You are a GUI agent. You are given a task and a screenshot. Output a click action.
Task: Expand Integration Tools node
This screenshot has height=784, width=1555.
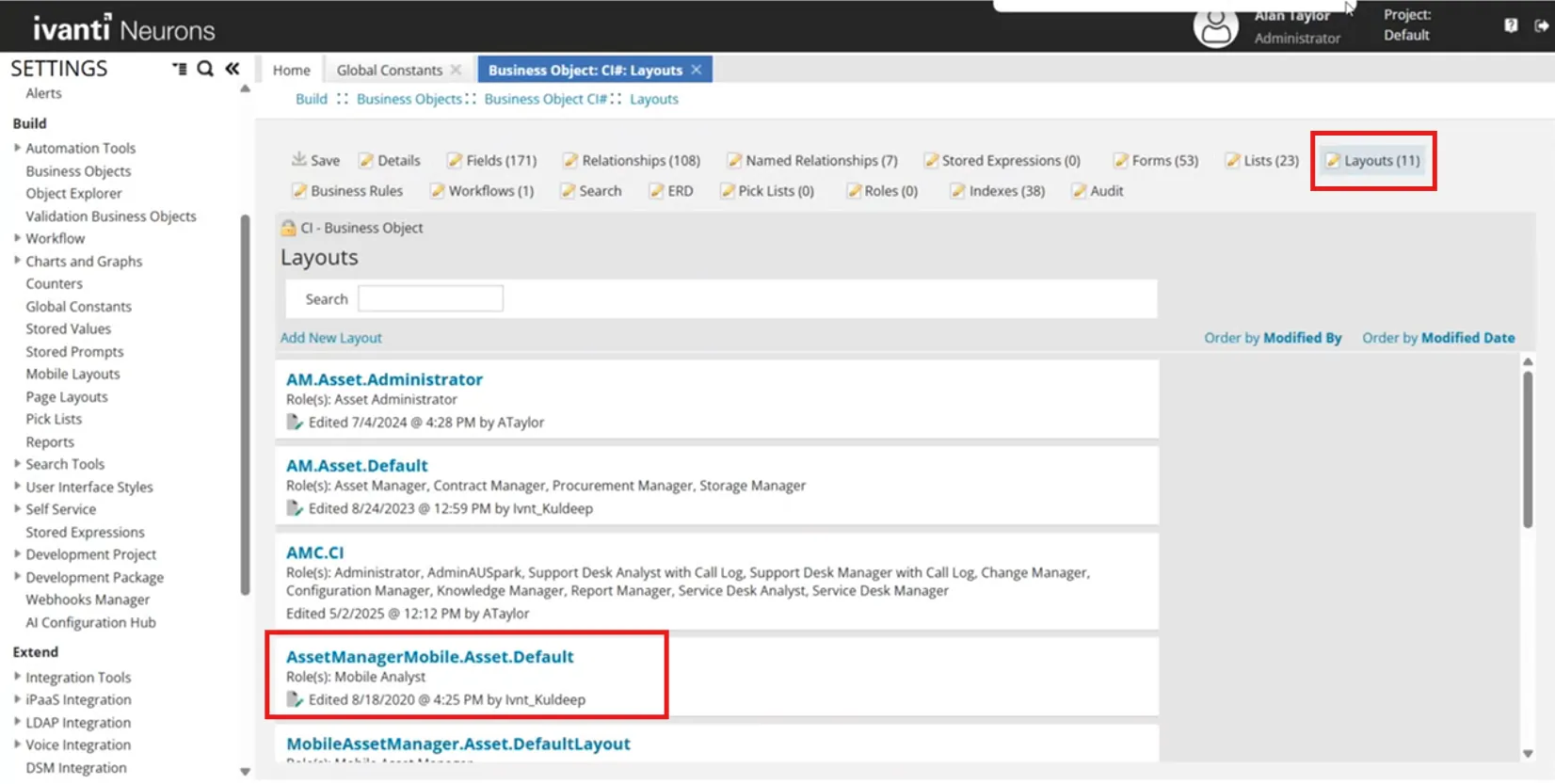point(17,677)
